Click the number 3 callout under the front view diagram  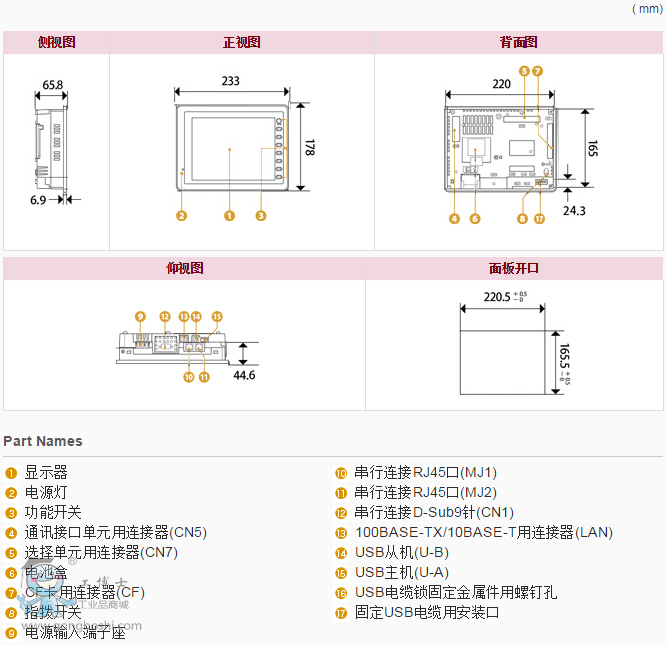tap(261, 215)
